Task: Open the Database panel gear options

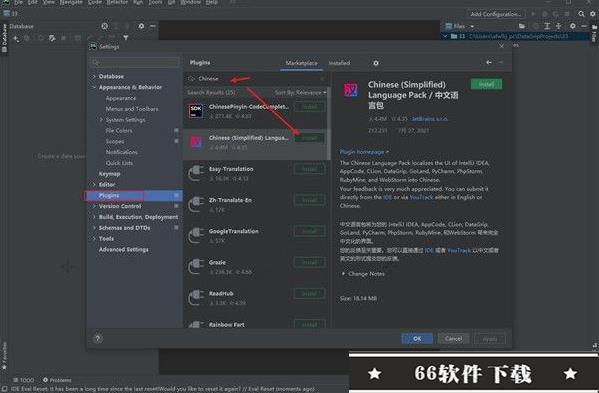Action: 141,26
